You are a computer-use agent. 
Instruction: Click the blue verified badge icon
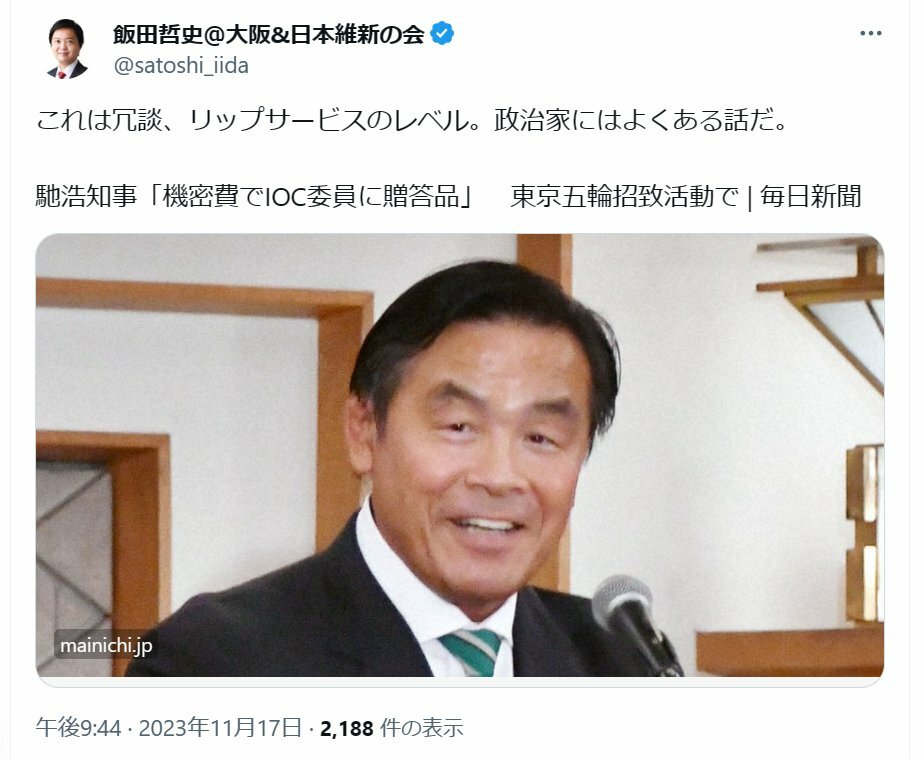pos(442,34)
